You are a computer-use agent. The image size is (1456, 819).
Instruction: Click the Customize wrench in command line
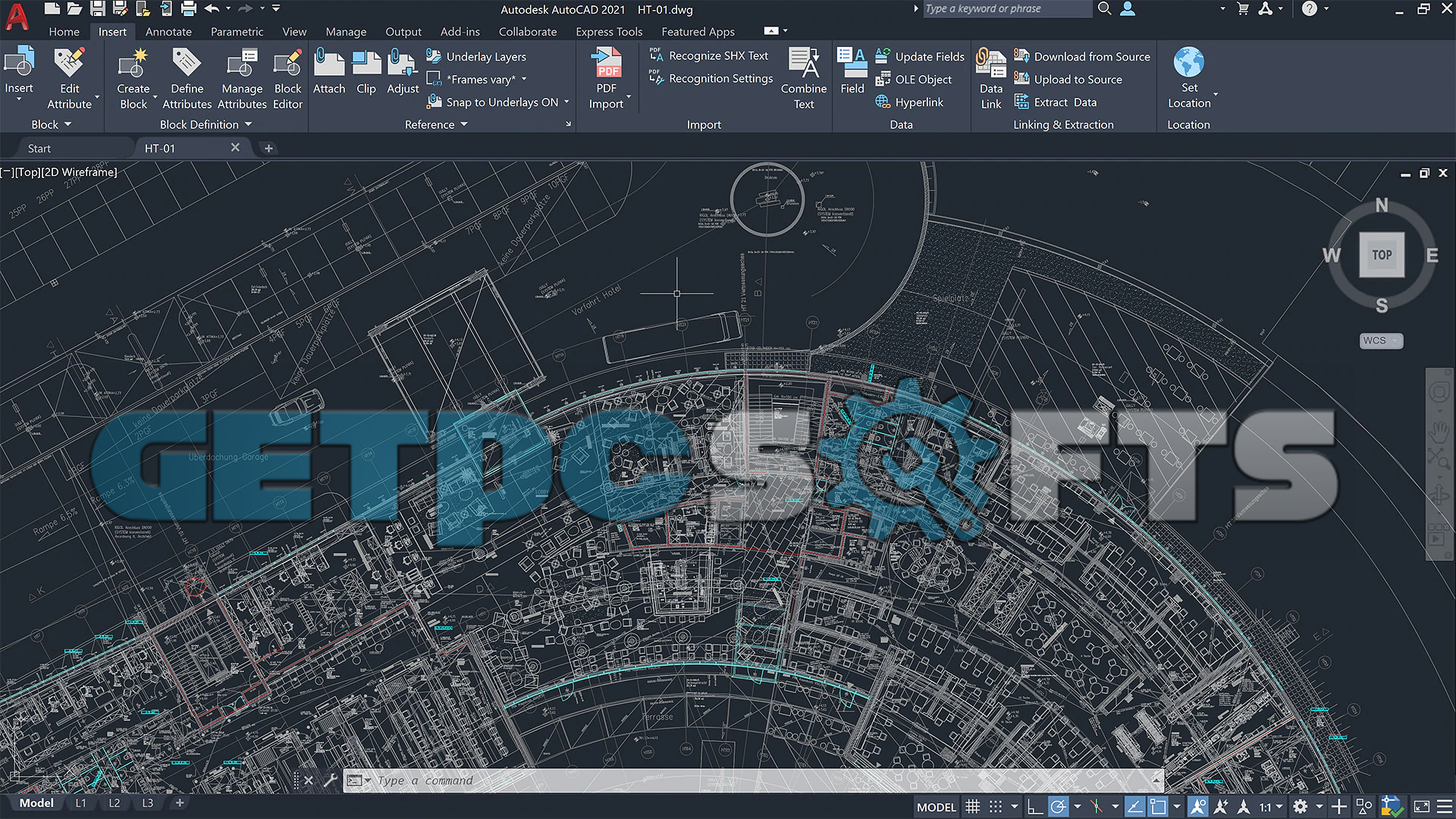coord(330,780)
